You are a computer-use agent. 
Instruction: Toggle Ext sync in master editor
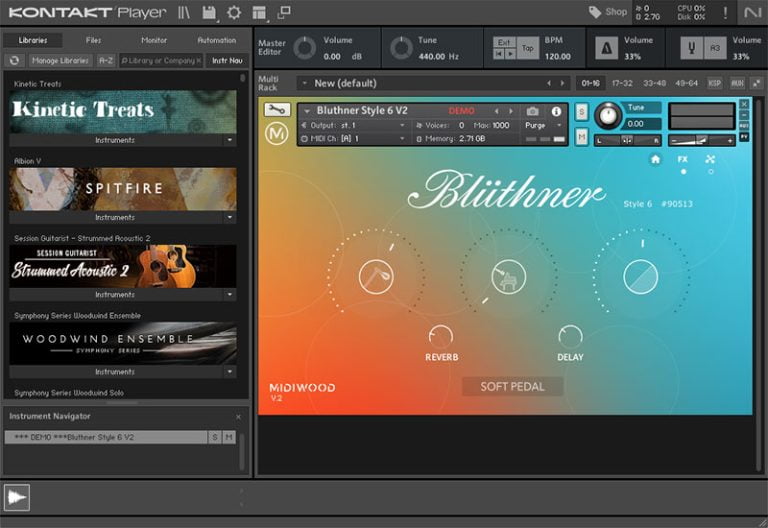coord(504,43)
